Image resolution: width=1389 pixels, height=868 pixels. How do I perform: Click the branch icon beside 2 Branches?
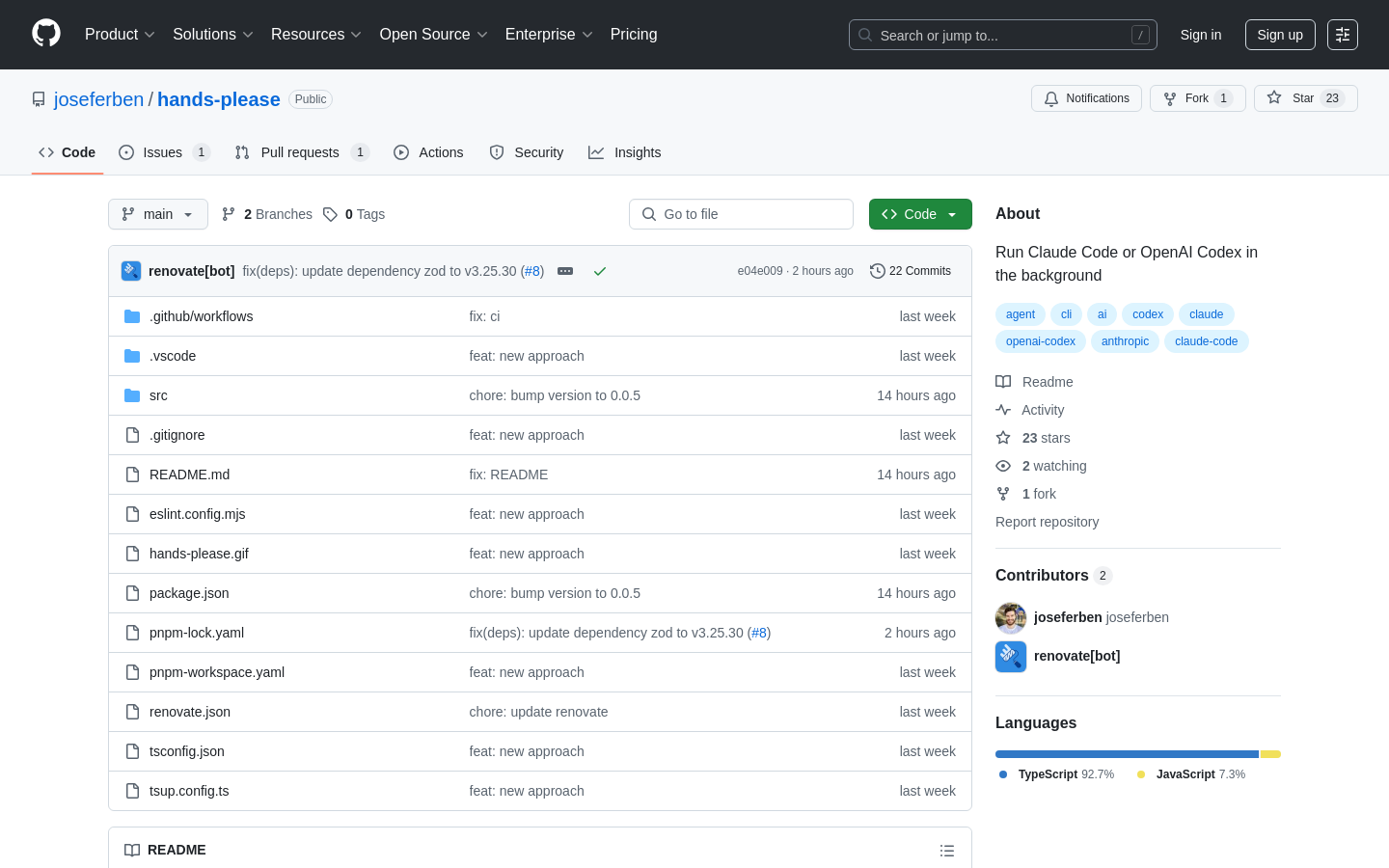click(229, 214)
